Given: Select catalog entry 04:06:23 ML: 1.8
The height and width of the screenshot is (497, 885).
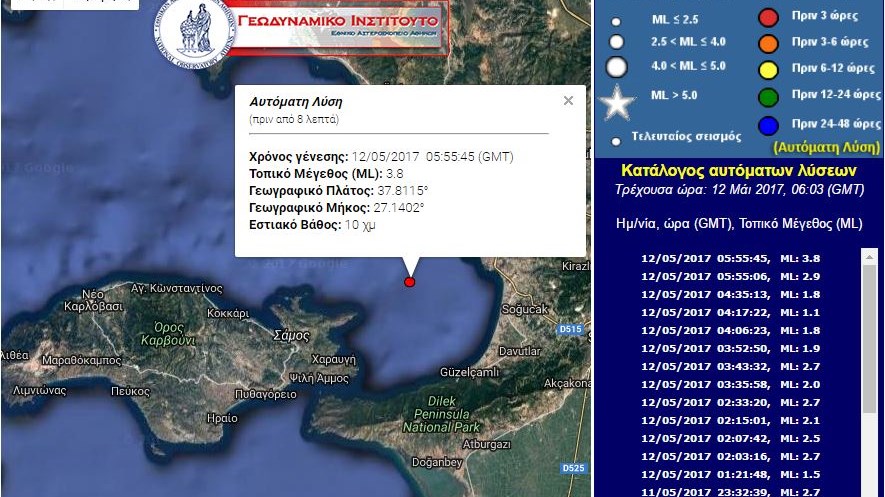Looking at the screenshot, I should point(730,331).
